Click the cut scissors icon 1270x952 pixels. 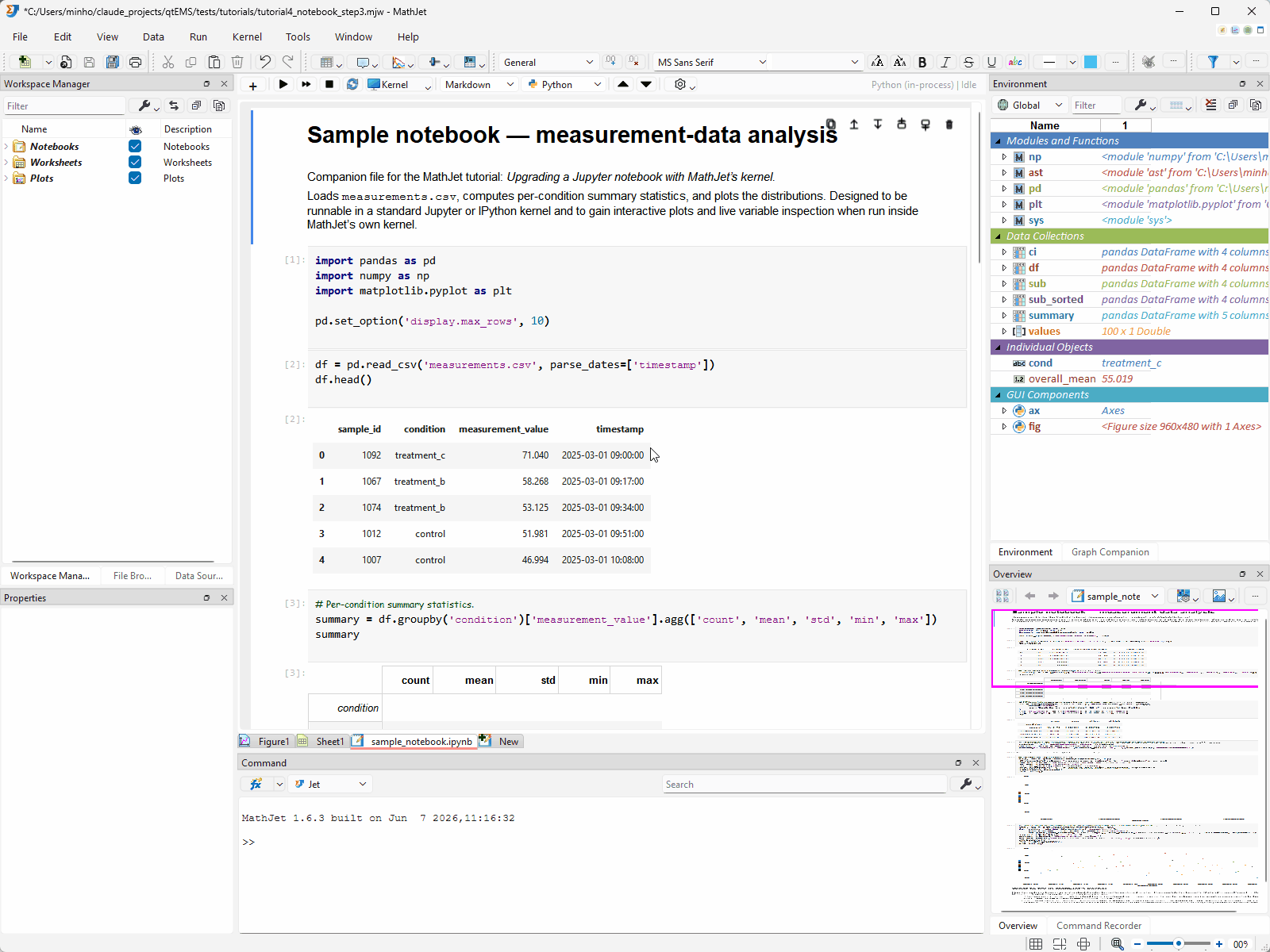(168, 62)
